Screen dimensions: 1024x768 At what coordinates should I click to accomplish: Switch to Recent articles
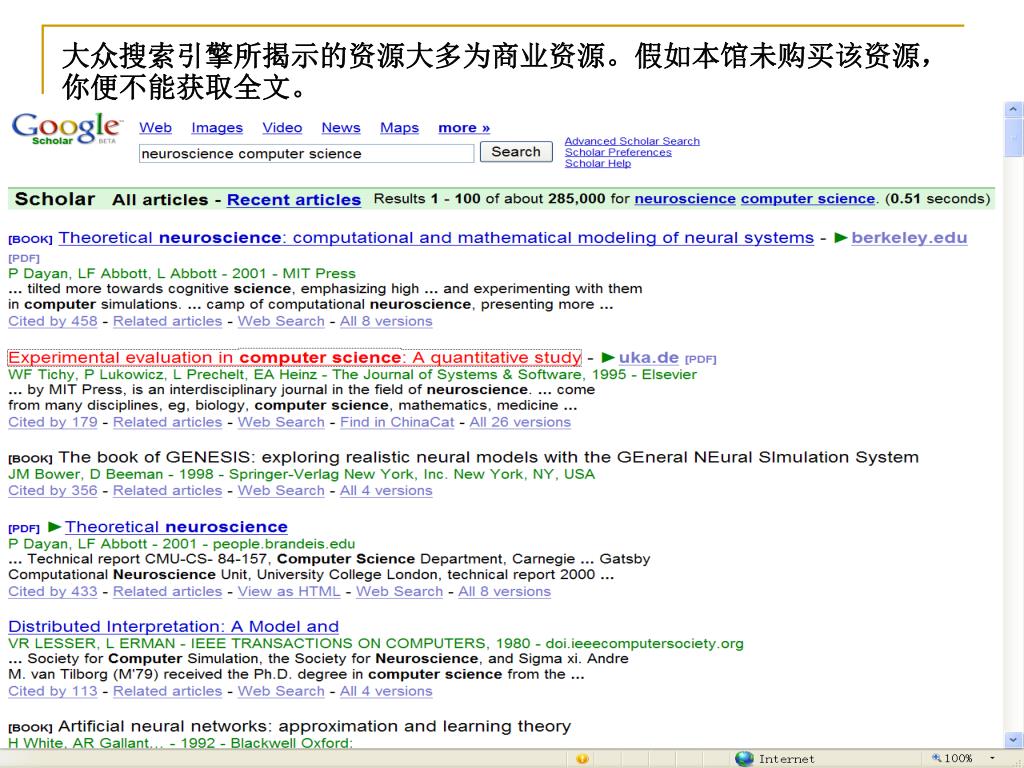294,200
